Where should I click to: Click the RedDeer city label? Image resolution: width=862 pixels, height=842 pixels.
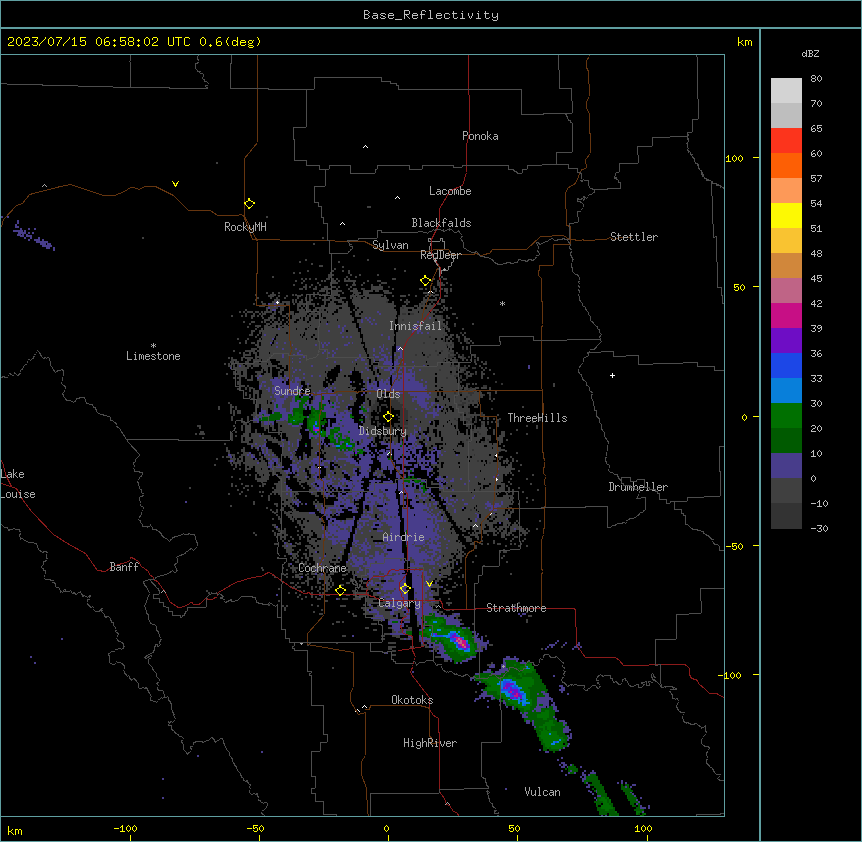tap(440, 255)
